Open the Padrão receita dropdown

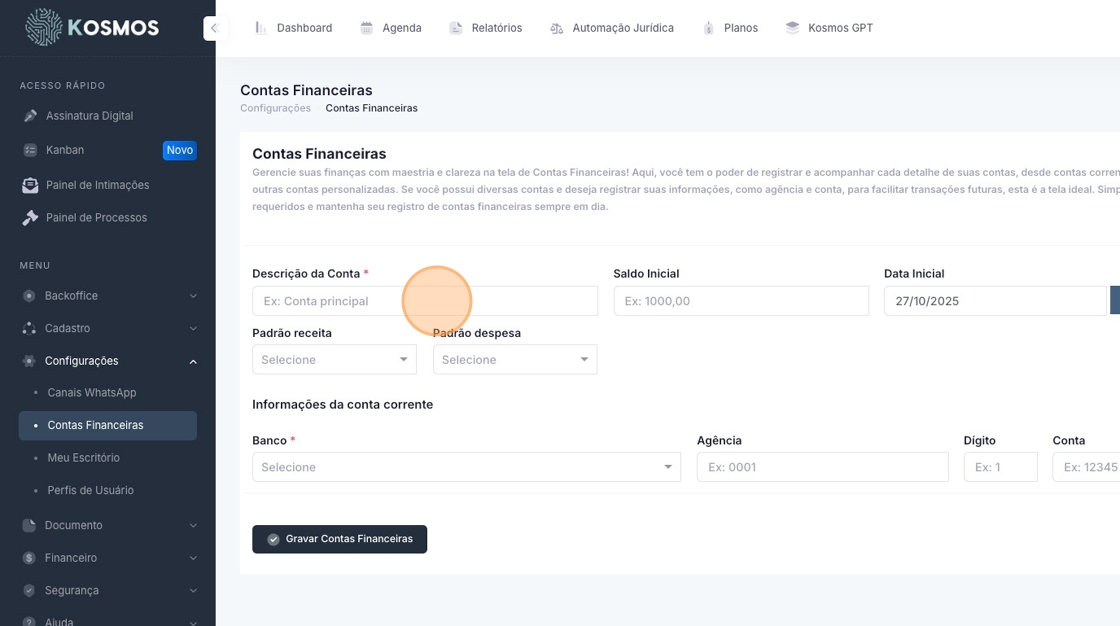334,360
